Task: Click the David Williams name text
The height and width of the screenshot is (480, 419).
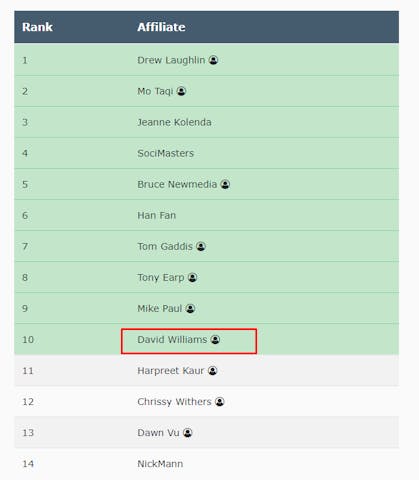Action: point(172,340)
